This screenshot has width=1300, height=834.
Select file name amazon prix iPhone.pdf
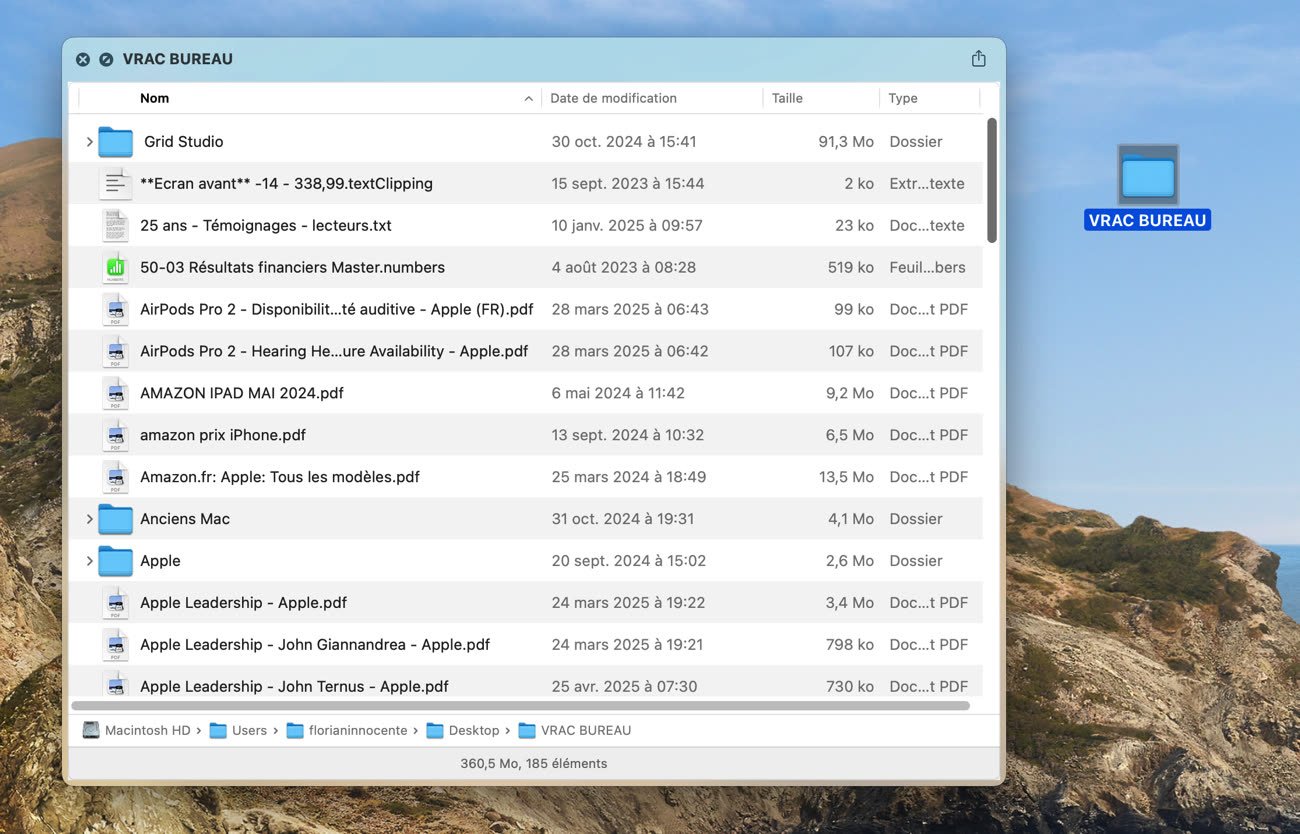223,436
